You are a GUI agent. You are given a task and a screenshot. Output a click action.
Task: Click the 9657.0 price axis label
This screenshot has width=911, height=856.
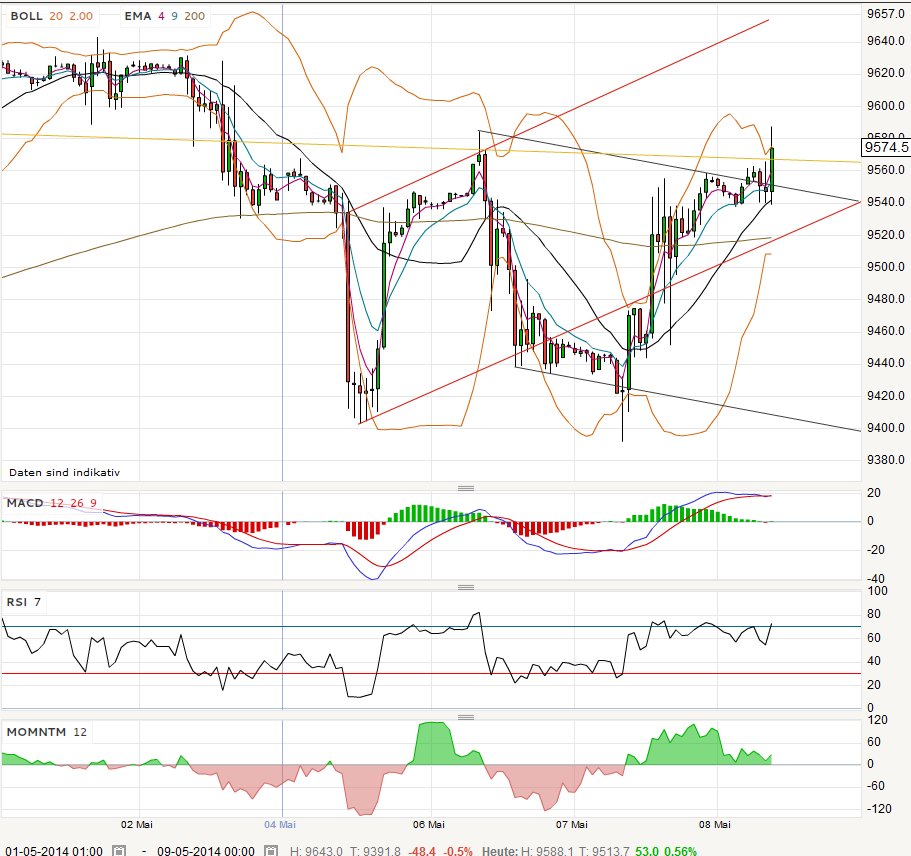click(x=885, y=14)
